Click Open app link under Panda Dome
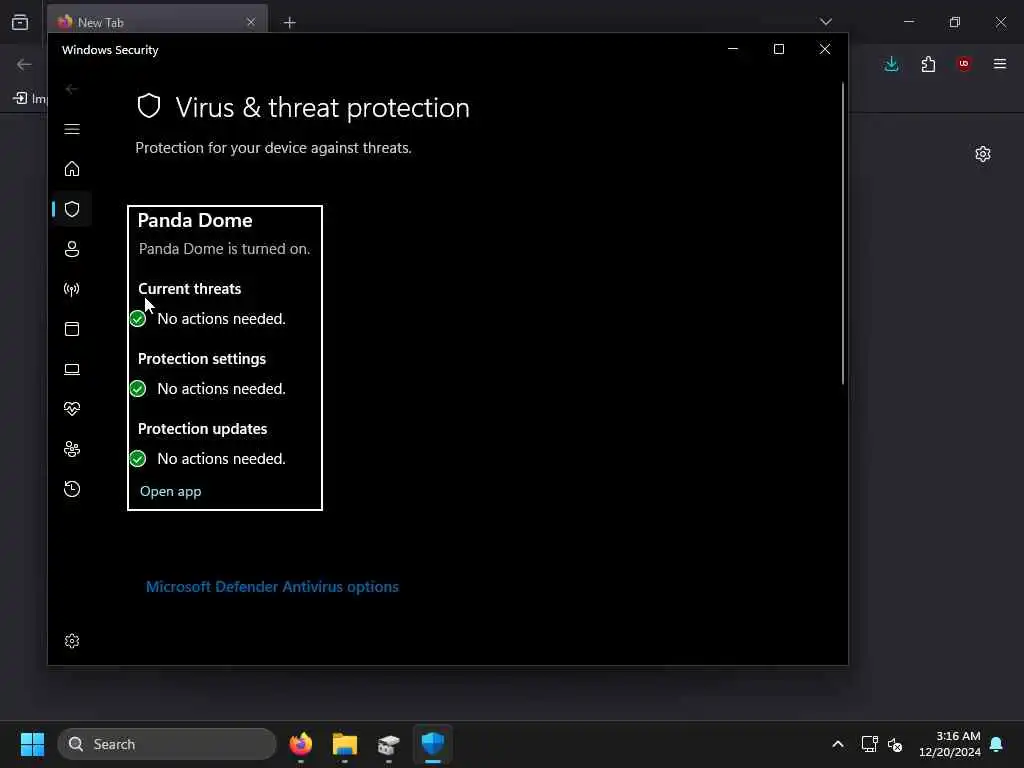The width and height of the screenshot is (1024, 768). point(170,491)
